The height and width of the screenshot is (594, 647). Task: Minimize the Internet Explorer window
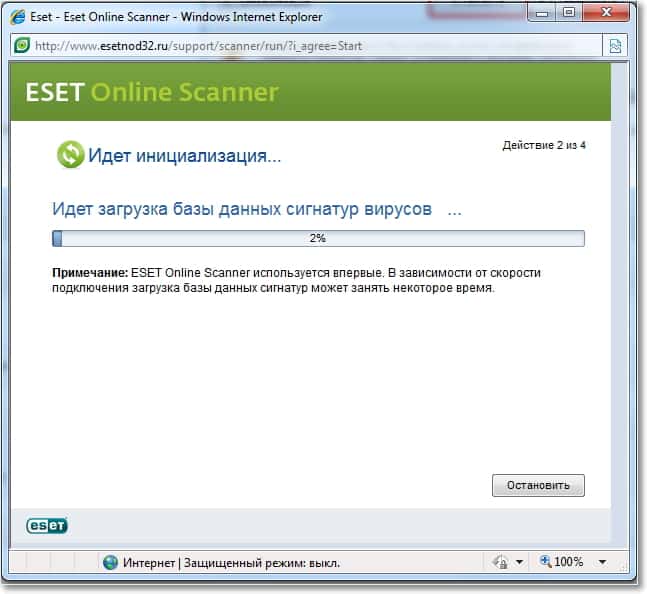(542, 13)
